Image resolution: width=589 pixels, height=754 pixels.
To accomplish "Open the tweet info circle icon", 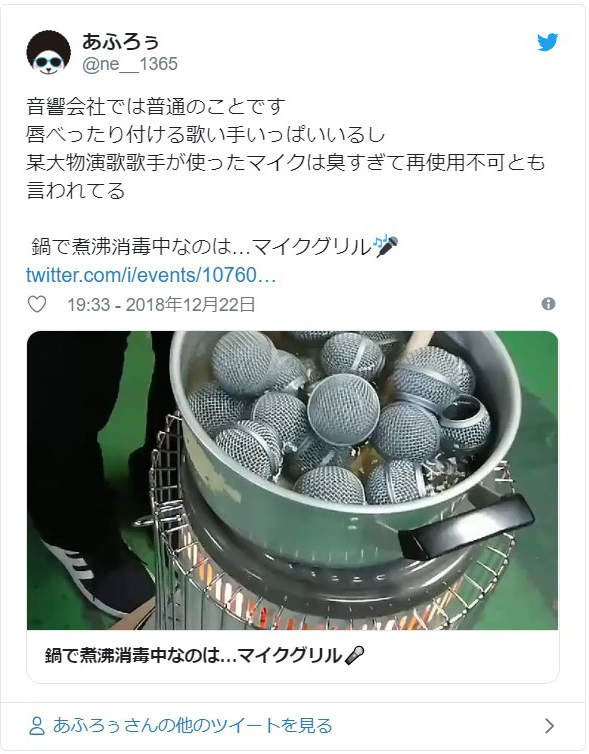I will [548, 304].
